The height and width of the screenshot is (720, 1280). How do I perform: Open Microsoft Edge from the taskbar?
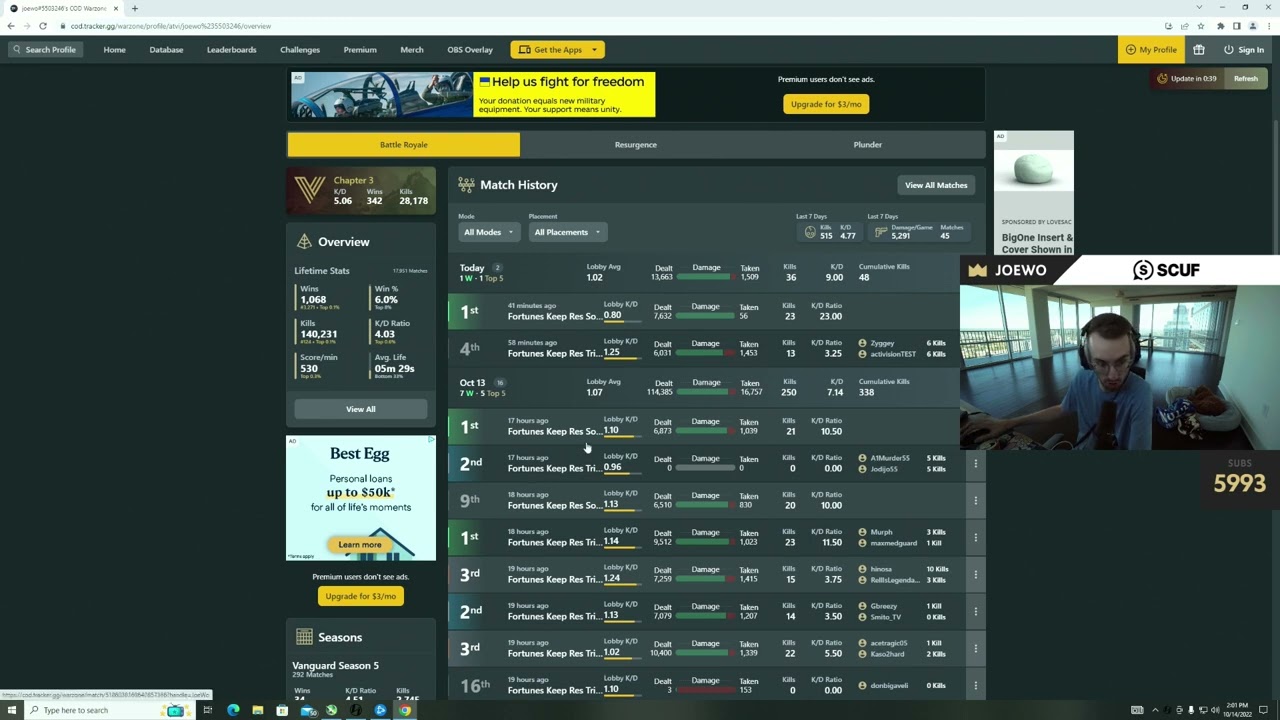pyautogui.click(x=233, y=710)
